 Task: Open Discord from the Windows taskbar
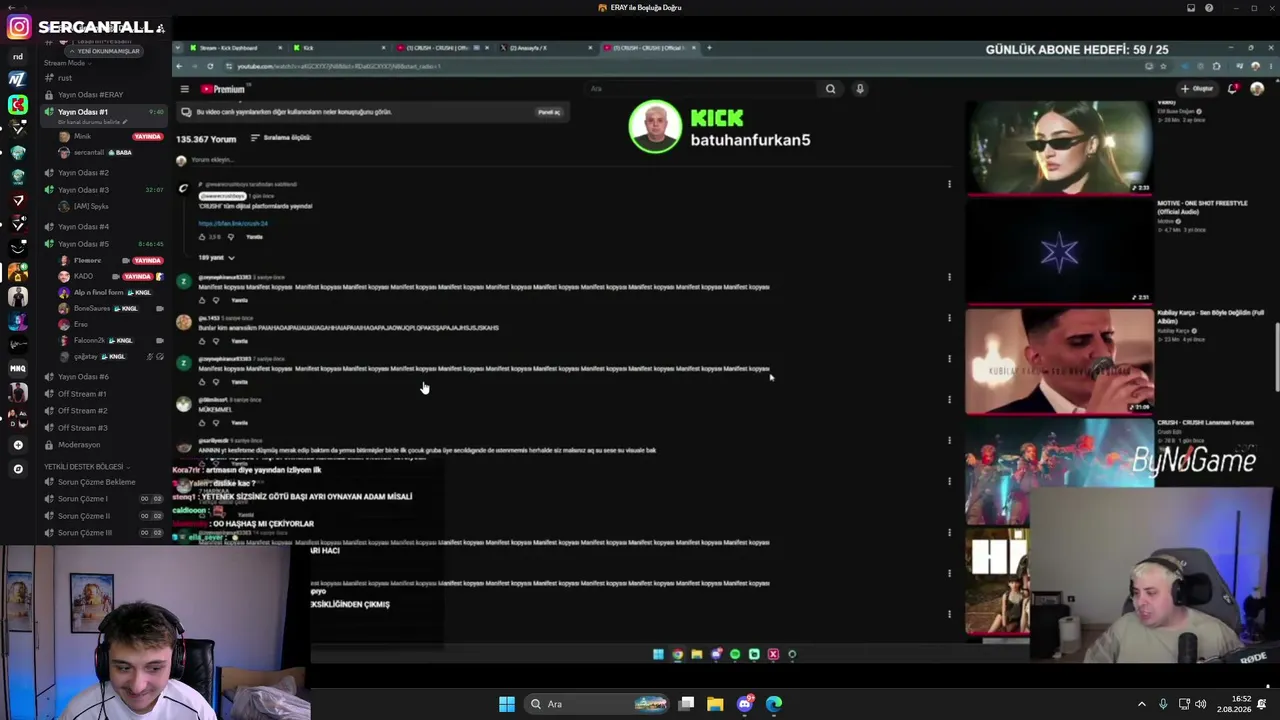[x=745, y=704]
